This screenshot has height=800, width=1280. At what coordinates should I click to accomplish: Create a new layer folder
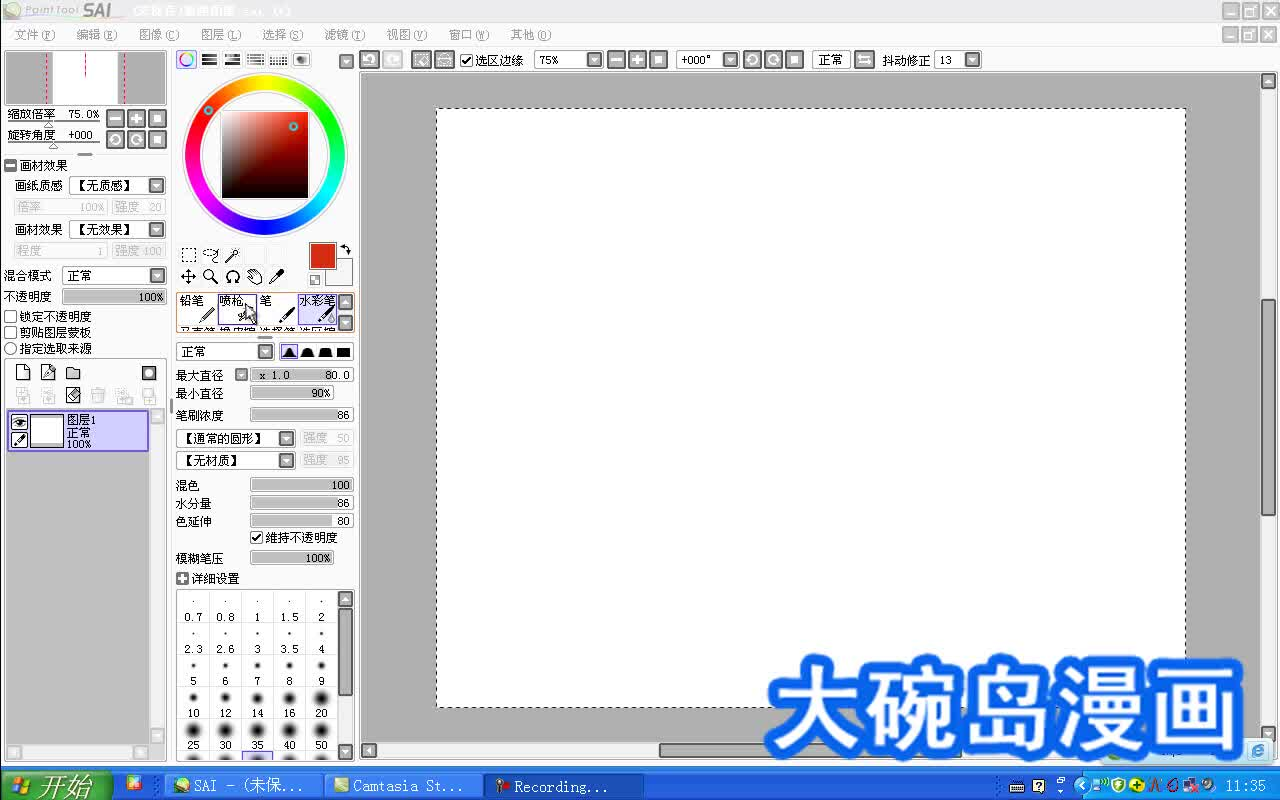(x=73, y=373)
